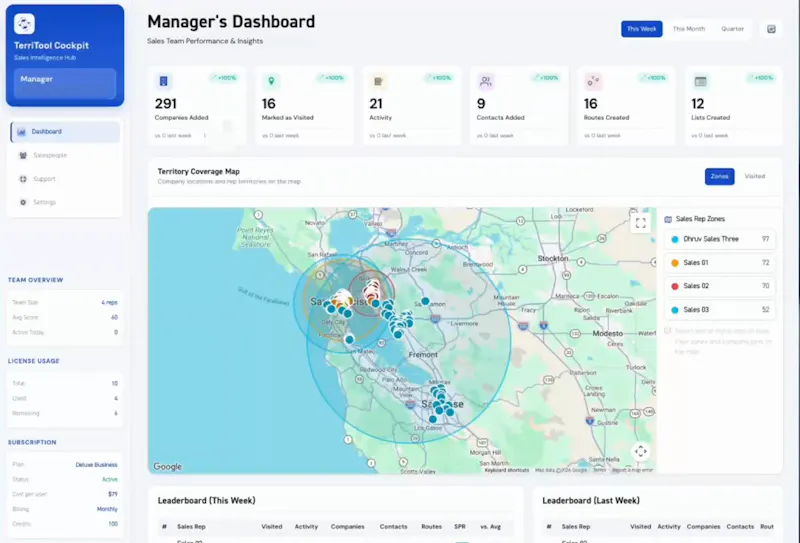800x543 pixels.
Task: Click the map pan control icon
Action: (x=641, y=451)
